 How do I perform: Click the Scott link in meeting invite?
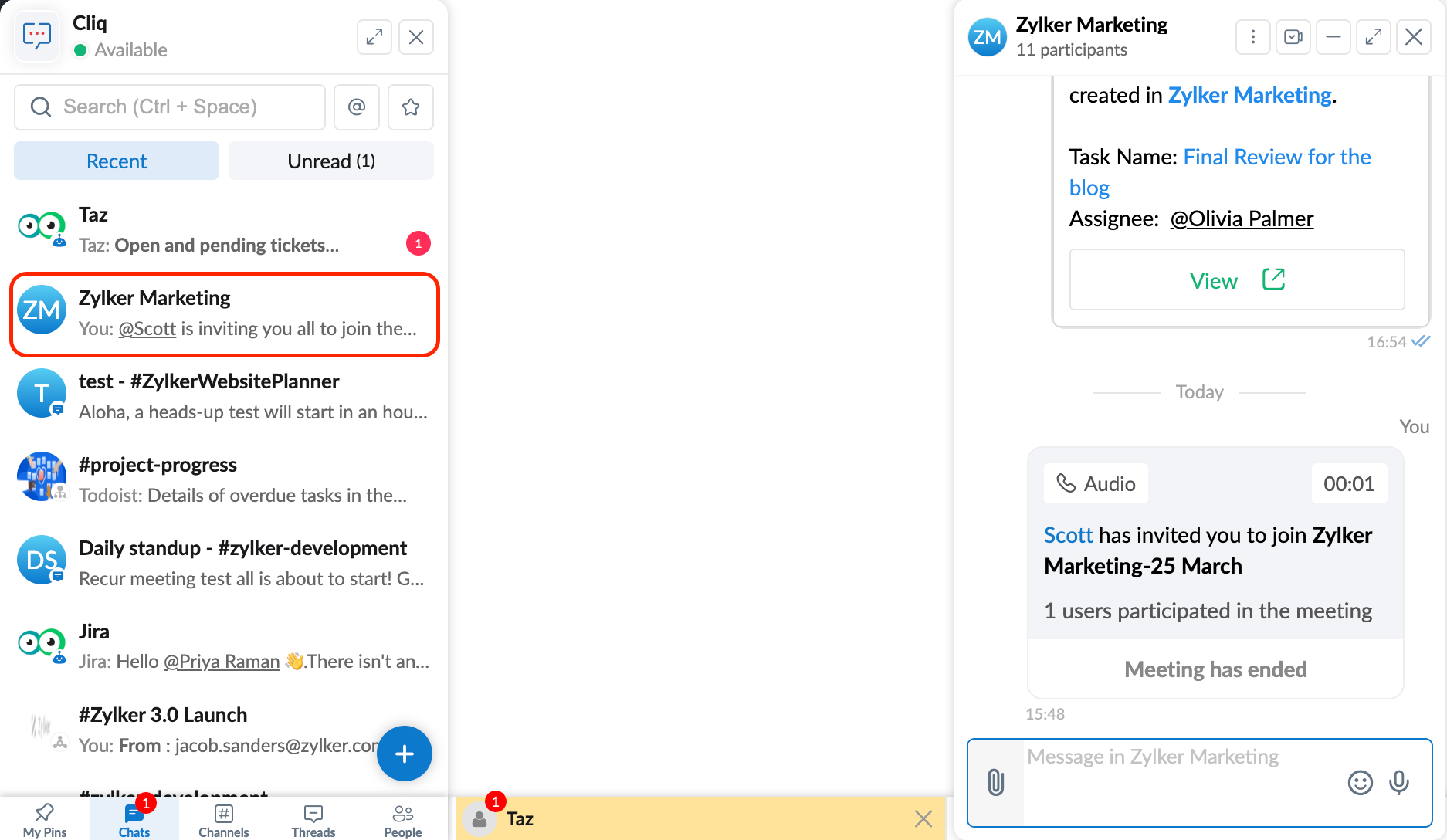click(x=1069, y=535)
